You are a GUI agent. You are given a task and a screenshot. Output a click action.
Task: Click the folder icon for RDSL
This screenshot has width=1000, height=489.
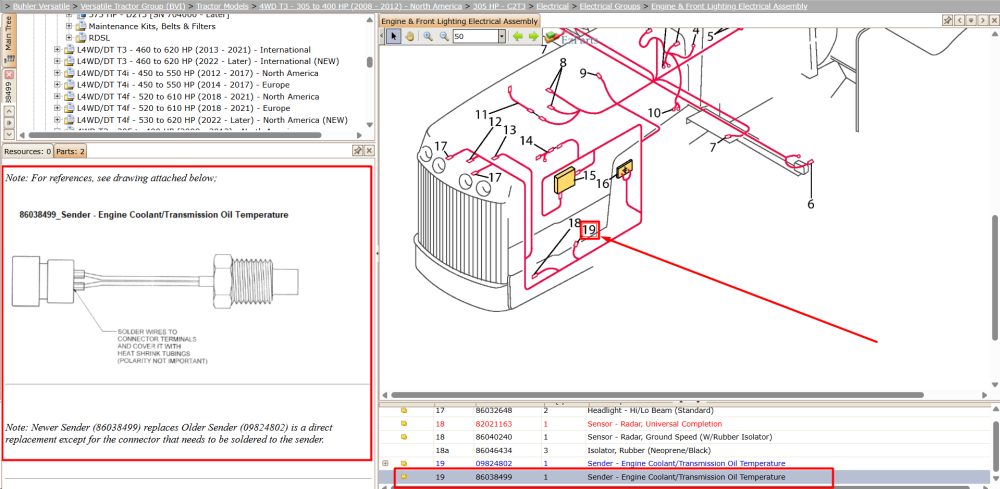click(x=81, y=38)
